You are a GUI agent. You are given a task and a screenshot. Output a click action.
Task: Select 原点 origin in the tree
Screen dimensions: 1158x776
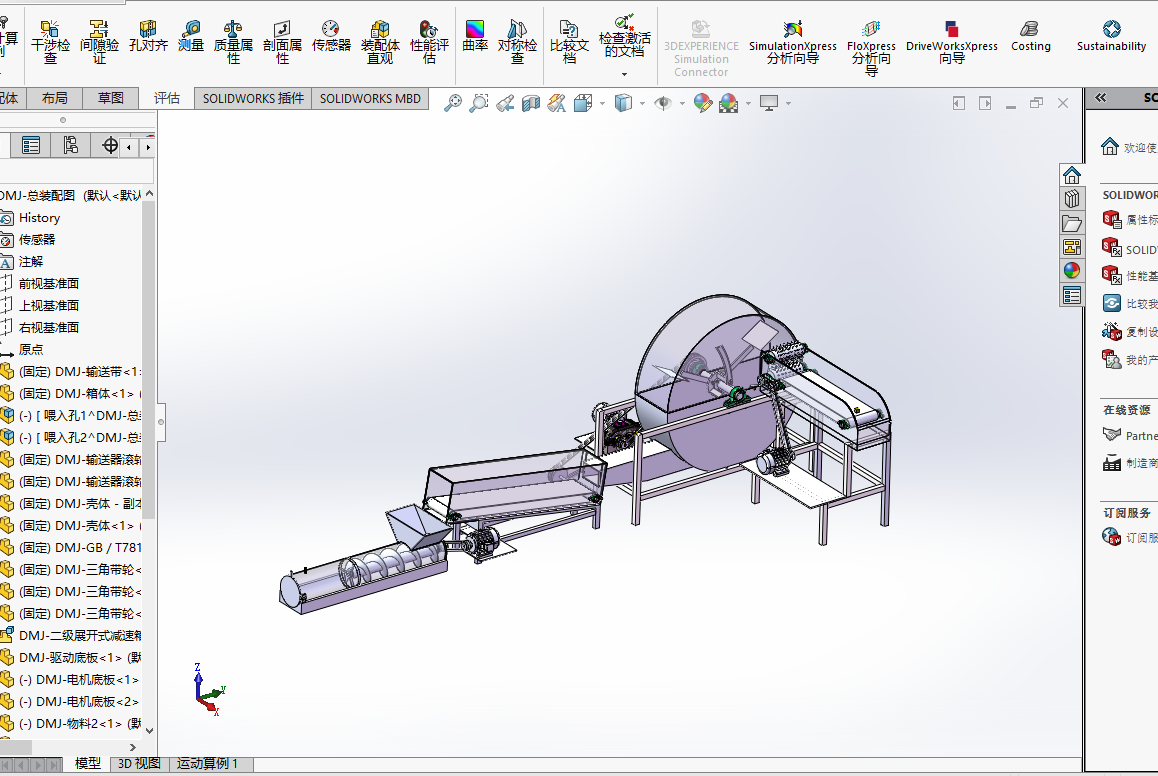[30, 350]
